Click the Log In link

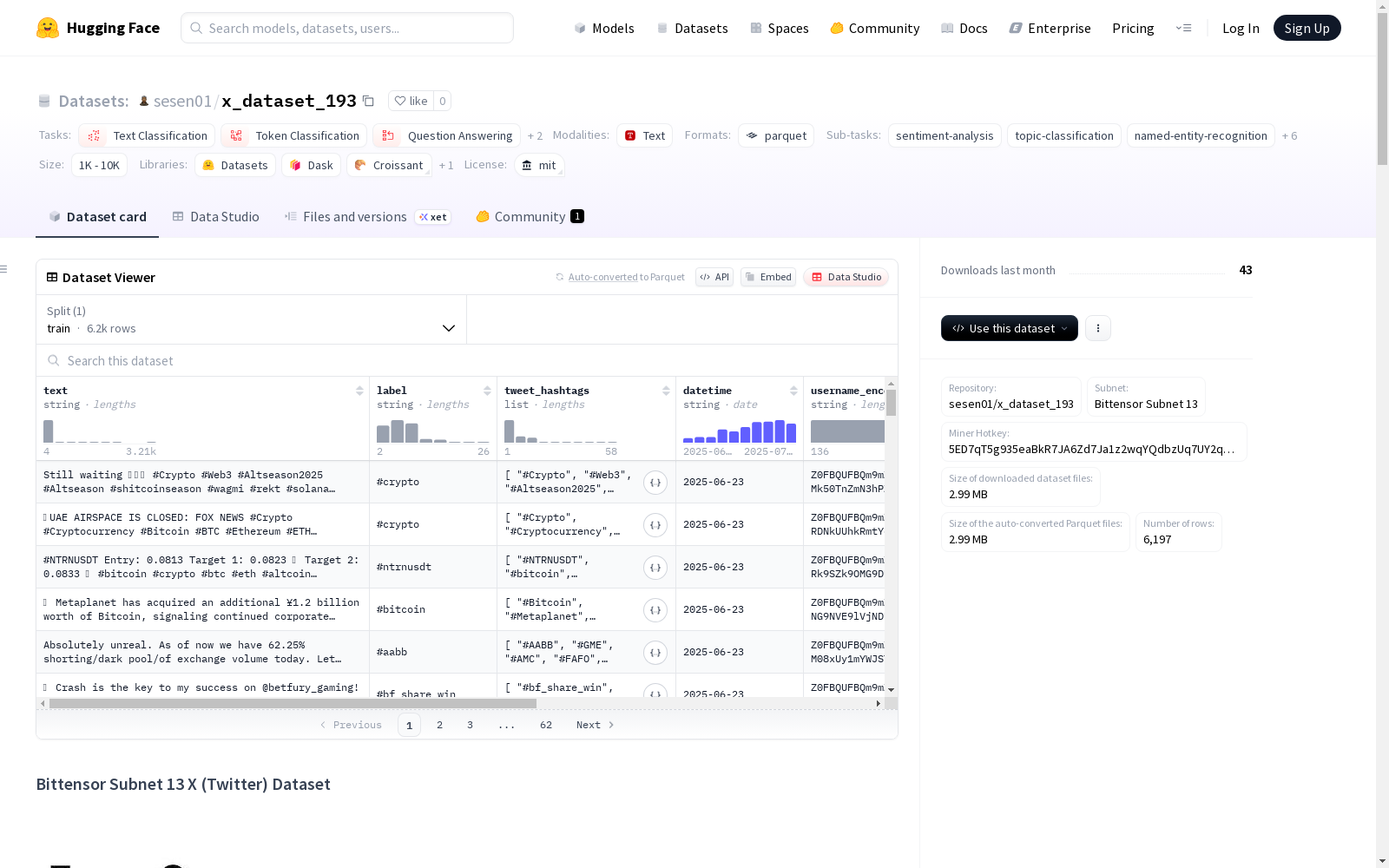click(1241, 28)
